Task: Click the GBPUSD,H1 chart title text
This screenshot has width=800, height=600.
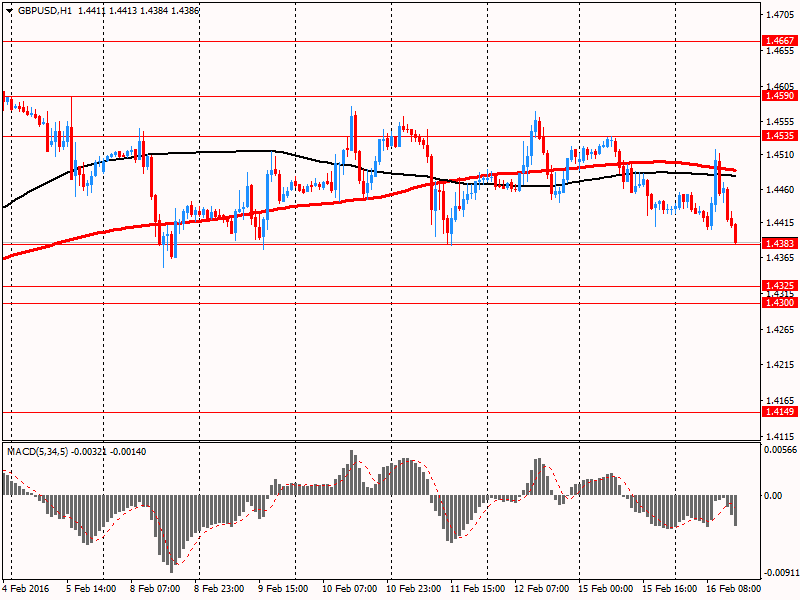Action: [x=45, y=10]
